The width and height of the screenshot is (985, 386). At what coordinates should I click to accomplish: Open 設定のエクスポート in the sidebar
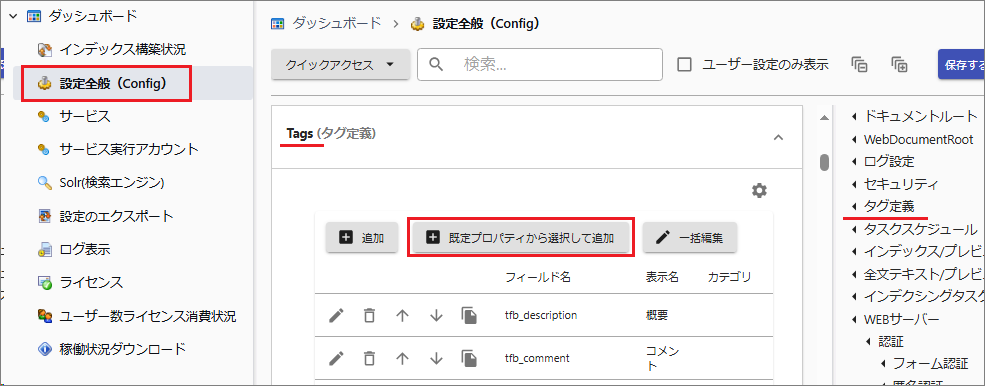tap(116, 216)
